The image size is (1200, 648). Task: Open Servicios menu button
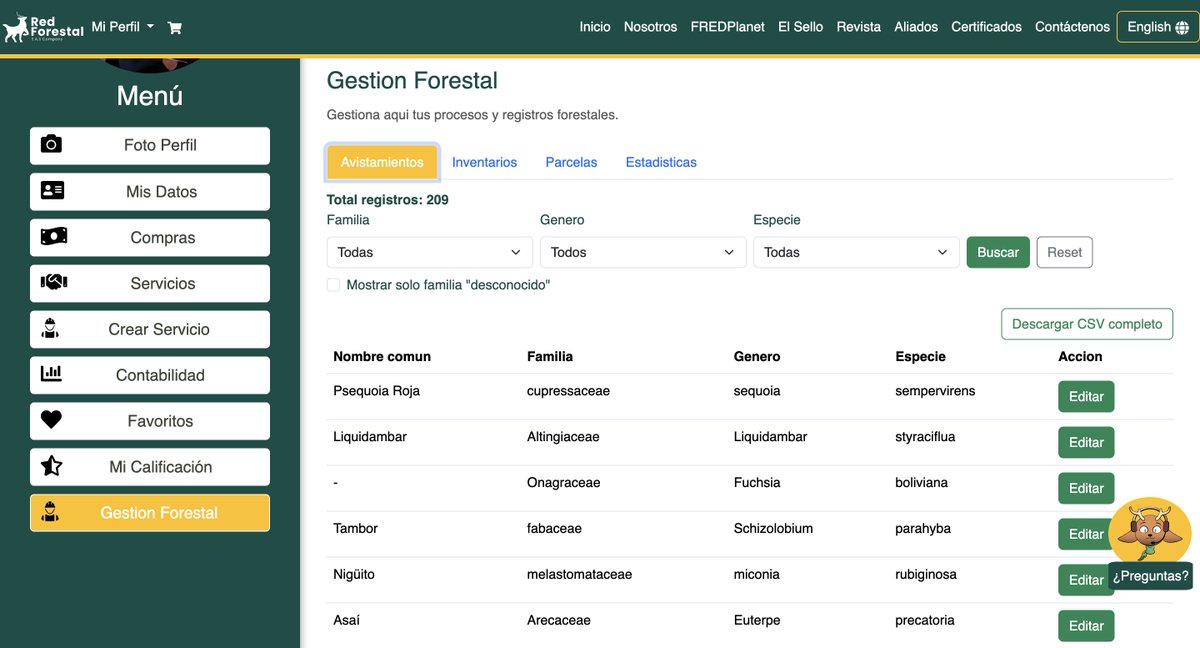tap(150, 283)
